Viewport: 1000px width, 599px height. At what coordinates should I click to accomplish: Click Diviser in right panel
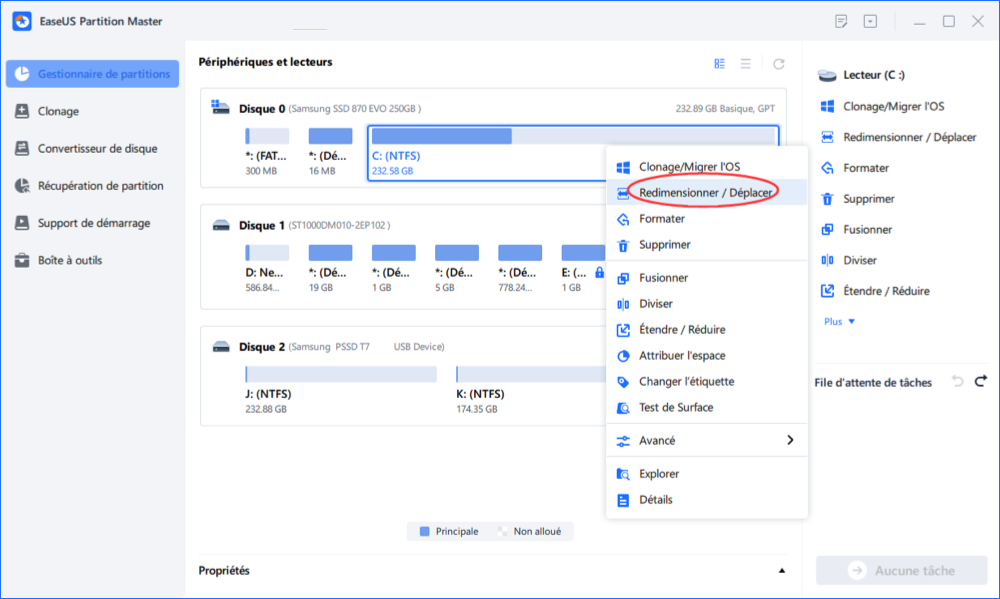(x=849, y=260)
